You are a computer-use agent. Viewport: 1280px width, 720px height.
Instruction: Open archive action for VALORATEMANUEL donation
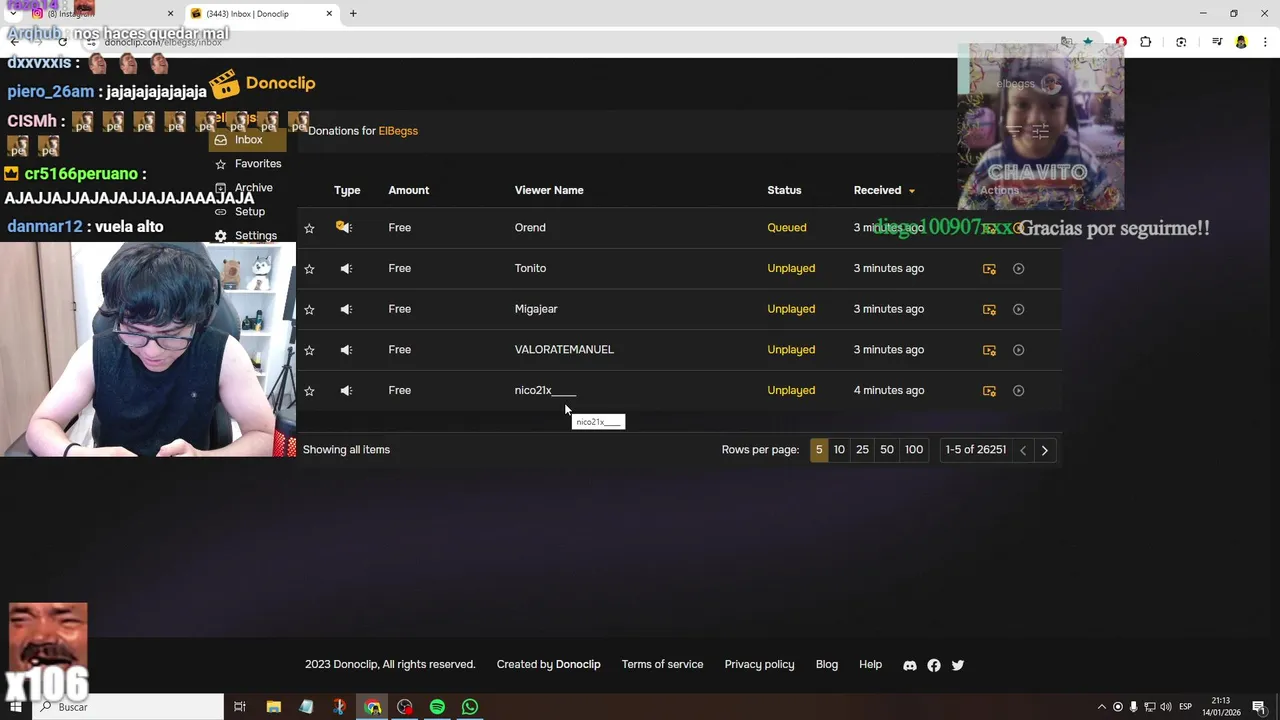989,350
